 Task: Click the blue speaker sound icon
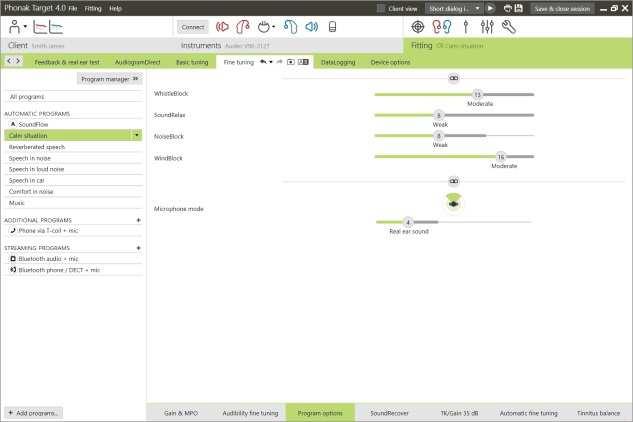pyautogui.click(x=311, y=27)
